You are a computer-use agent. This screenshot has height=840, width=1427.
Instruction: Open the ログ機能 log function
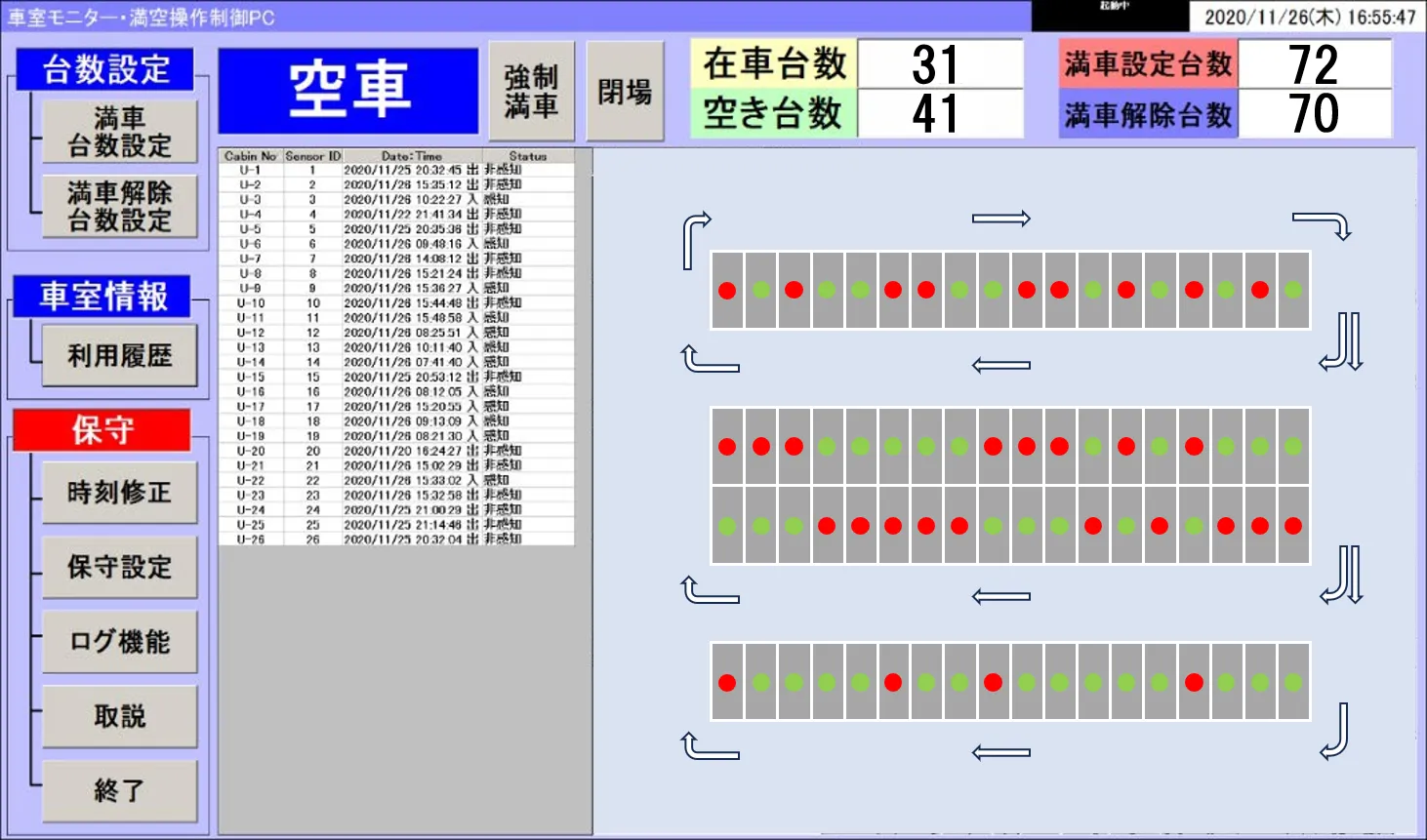[x=120, y=642]
